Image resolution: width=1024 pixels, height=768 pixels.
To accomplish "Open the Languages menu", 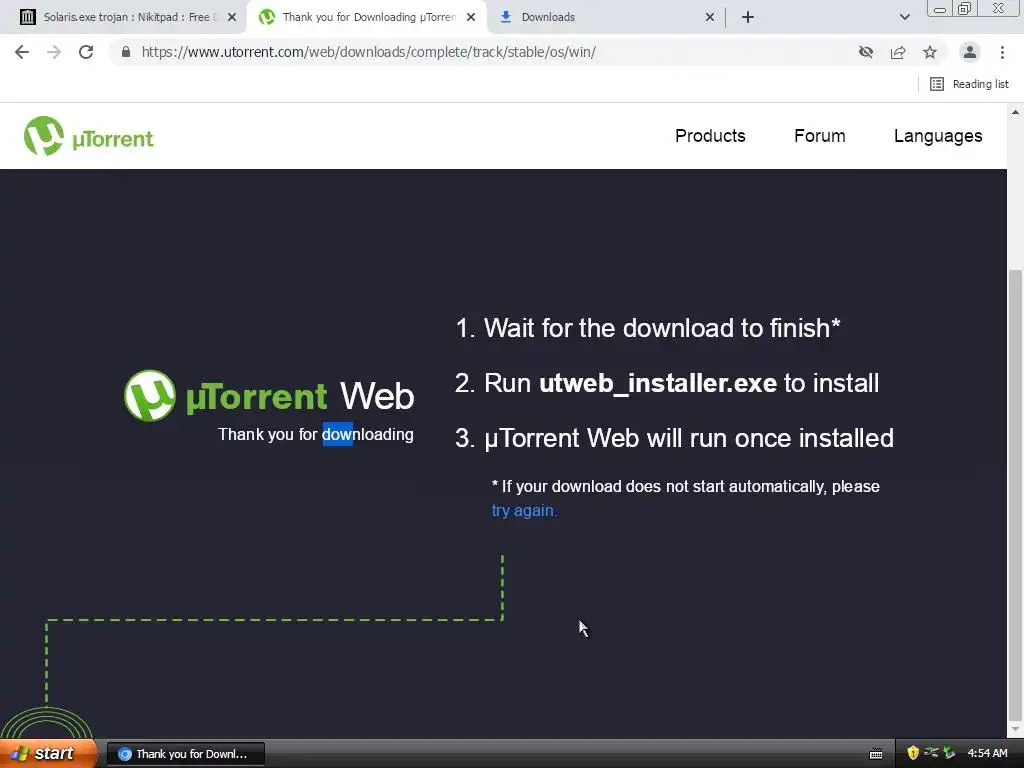I will [x=938, y=136].
